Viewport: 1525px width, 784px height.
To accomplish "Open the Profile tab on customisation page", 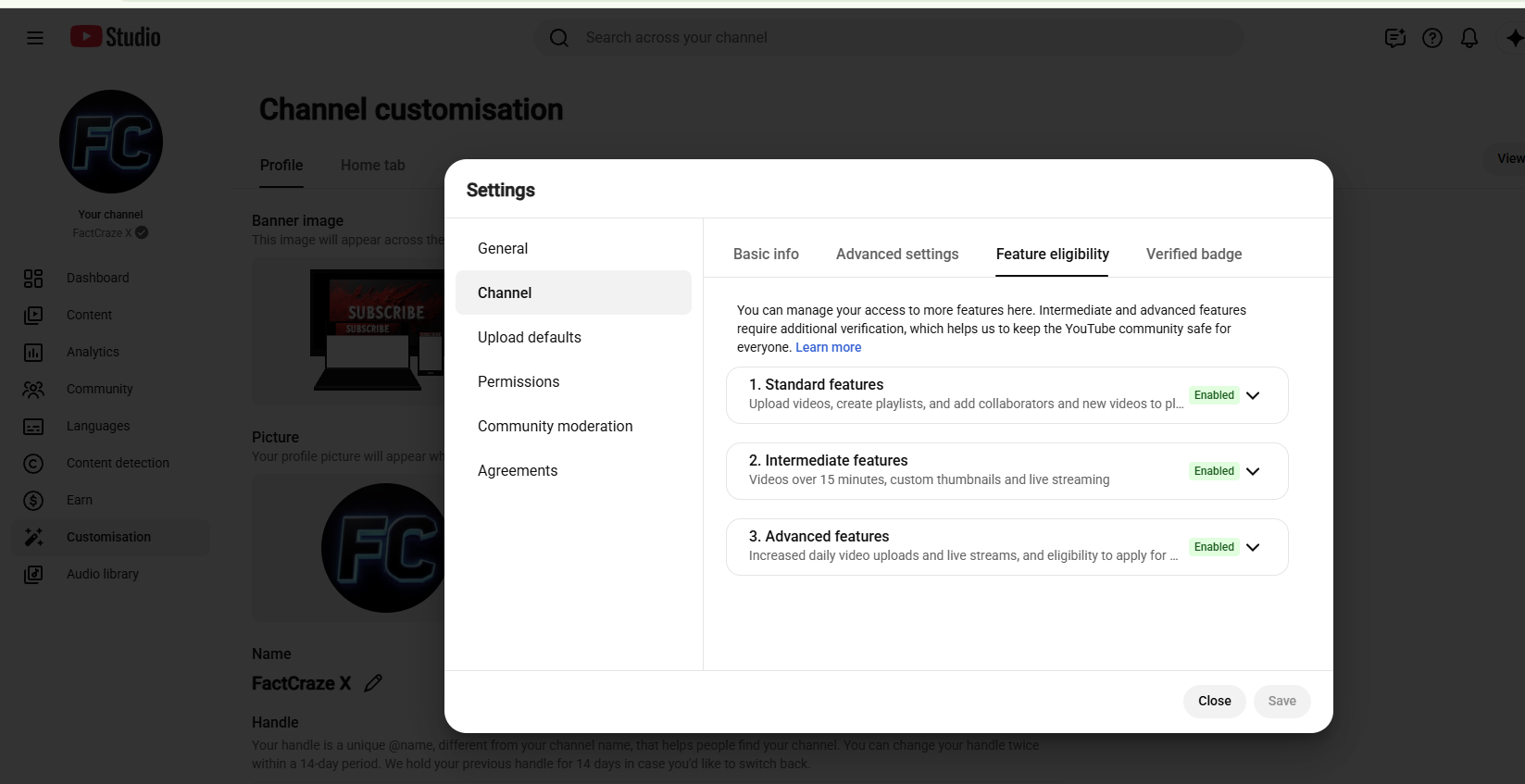I will 281,165.
